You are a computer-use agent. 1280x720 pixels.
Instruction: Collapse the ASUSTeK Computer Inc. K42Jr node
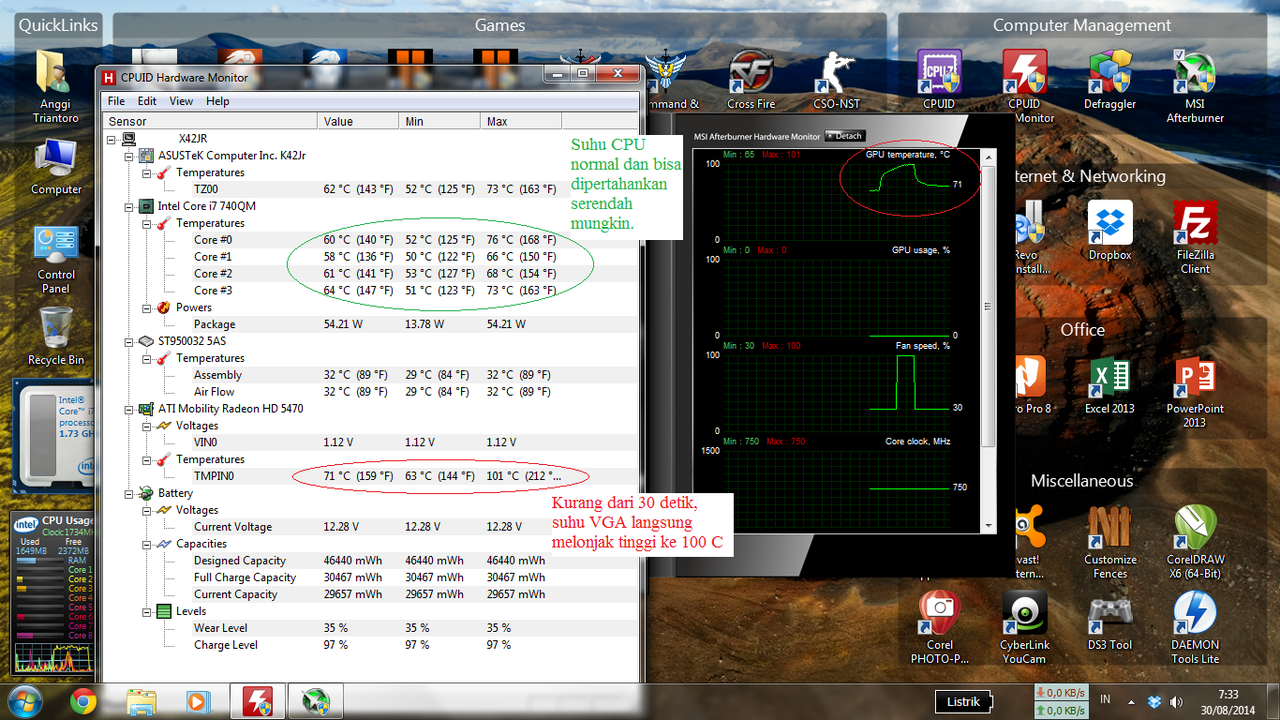click(129, 155)
